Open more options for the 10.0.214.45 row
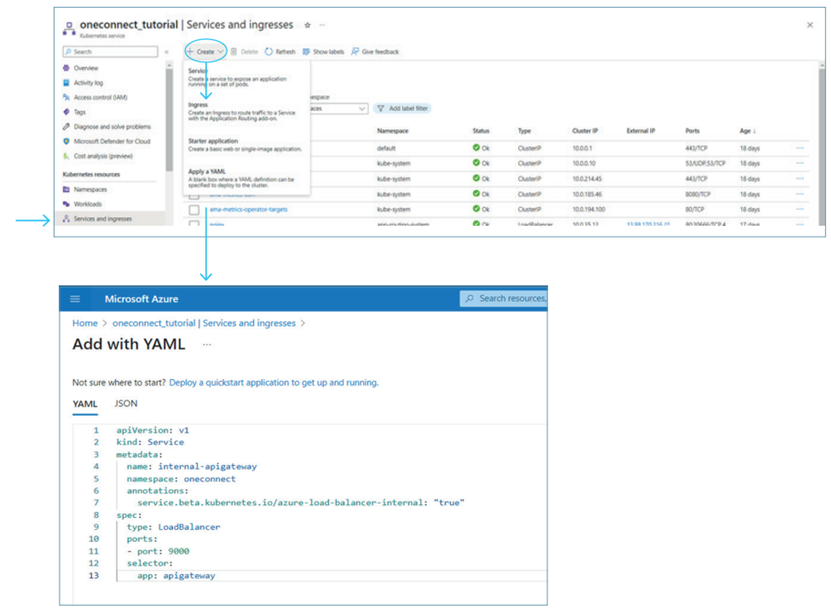Screen dimensions: 831x610 [800, 179]
